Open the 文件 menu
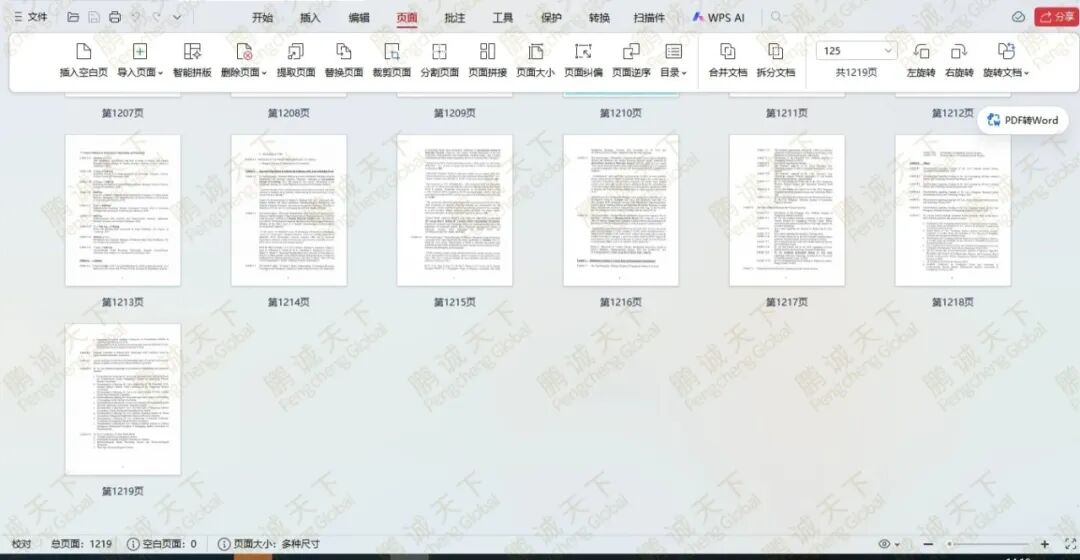The width and height of the screenshot is (1080, 560). 31,17
